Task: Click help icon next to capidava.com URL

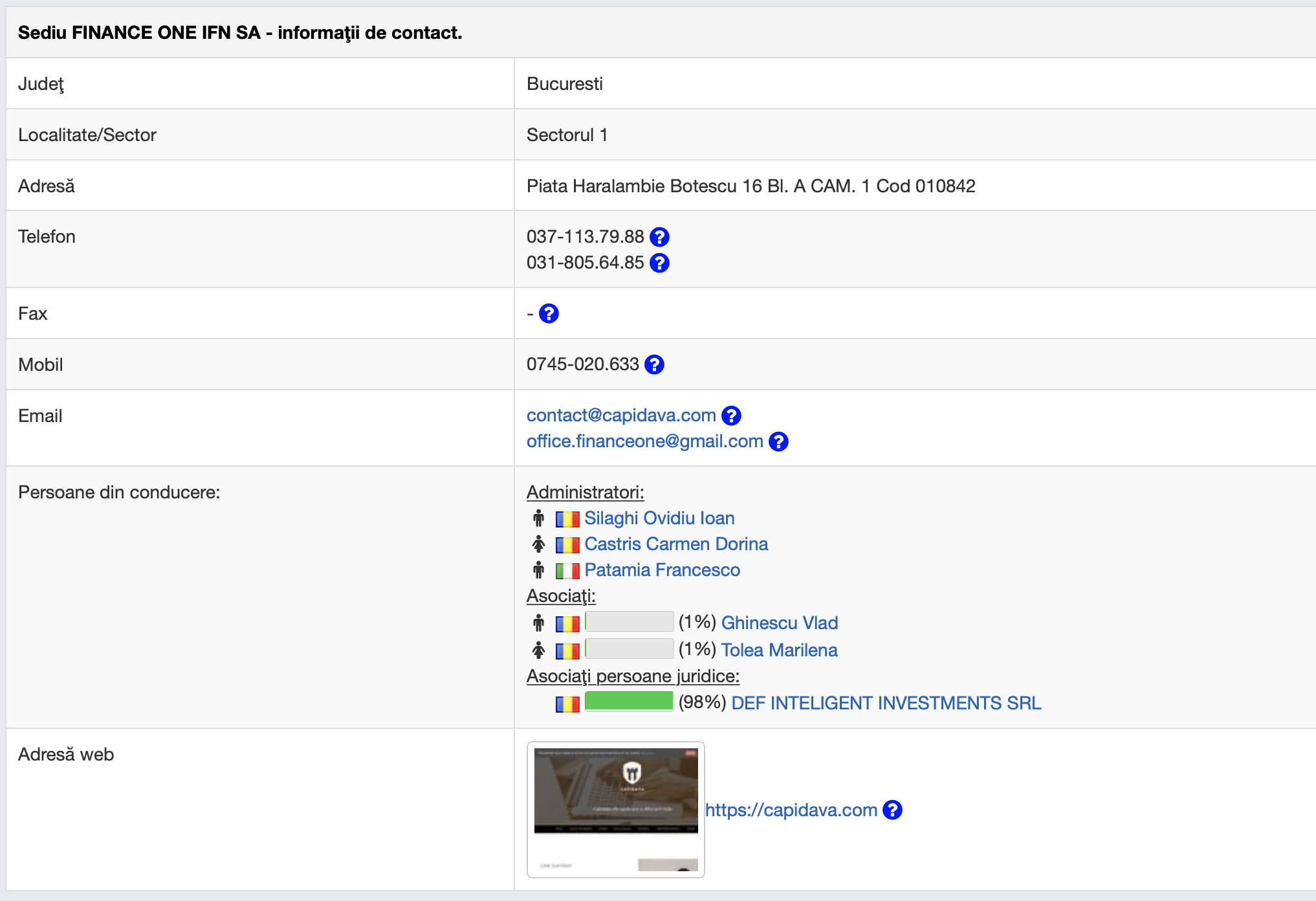Action: [892, 810]
